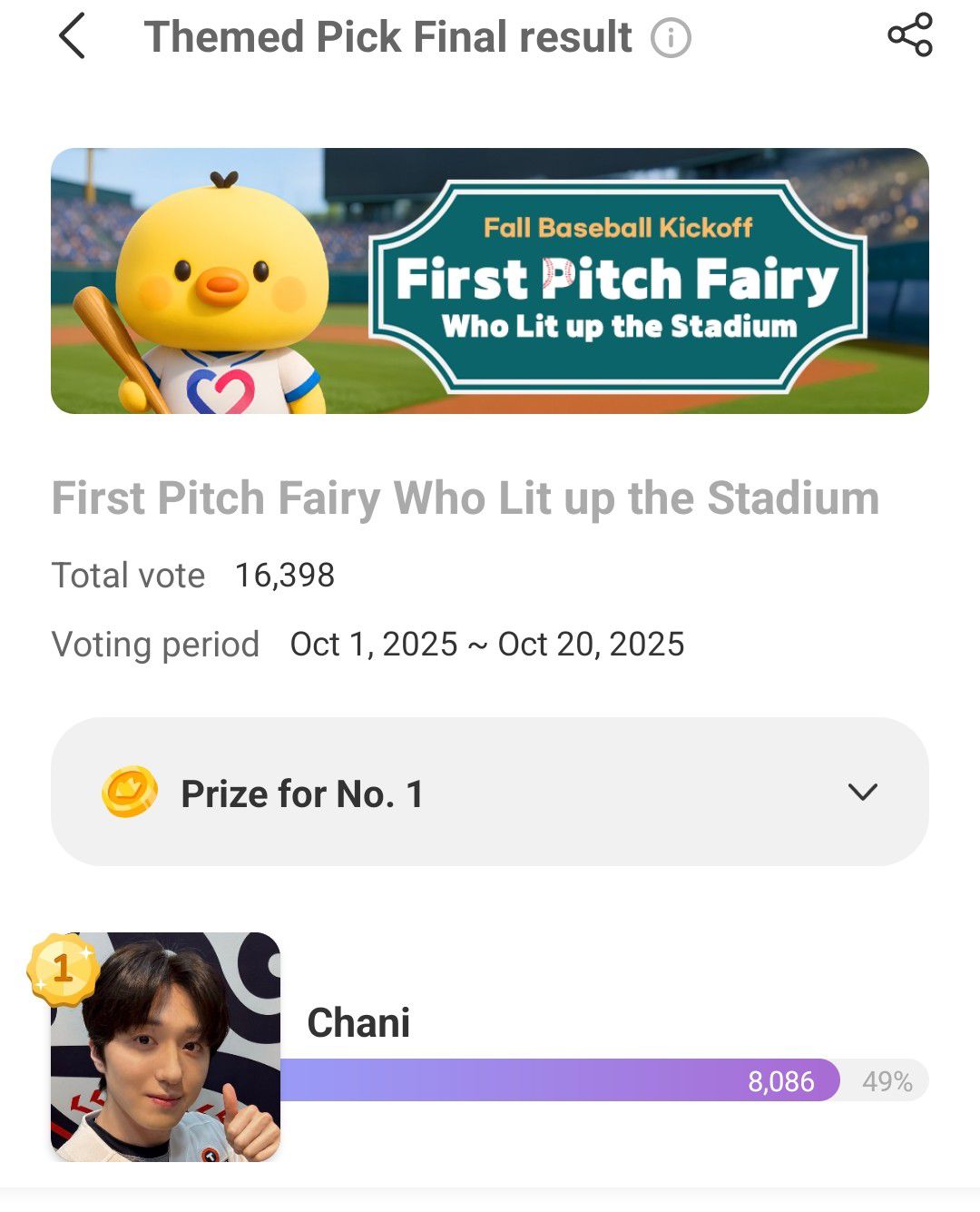Tap the Total vote count 16,398

285,575
